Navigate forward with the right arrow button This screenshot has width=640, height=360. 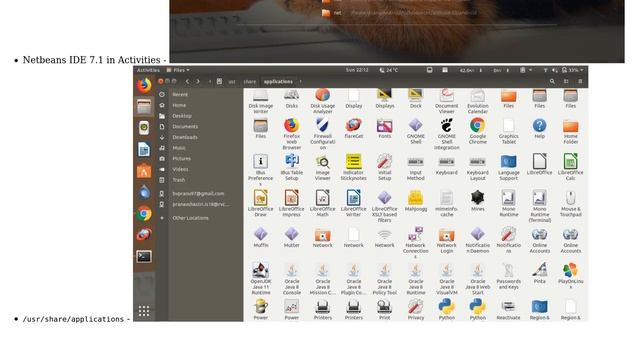pyautogui.click(x=198, y=82)
